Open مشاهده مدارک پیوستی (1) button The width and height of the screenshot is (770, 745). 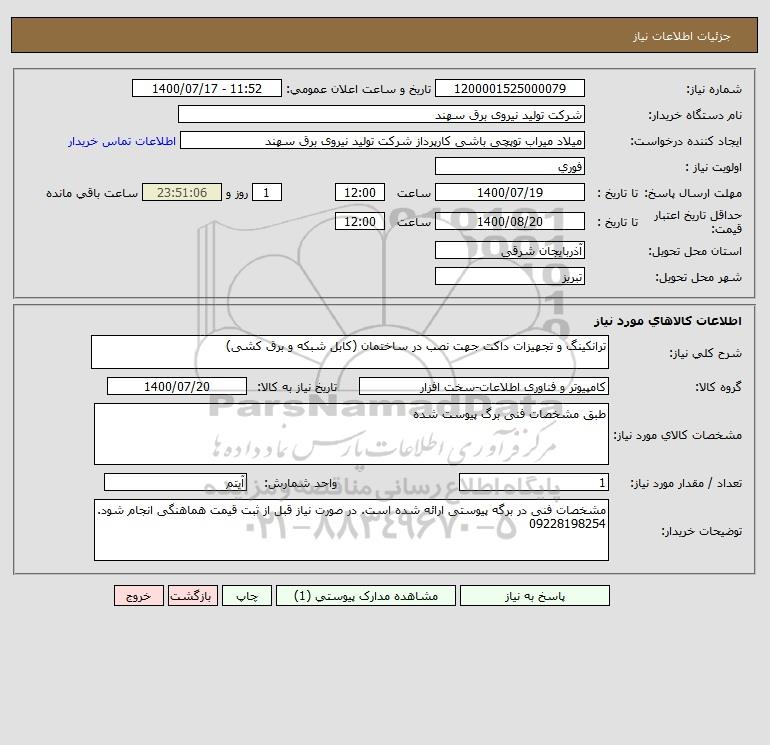(366, 596)
